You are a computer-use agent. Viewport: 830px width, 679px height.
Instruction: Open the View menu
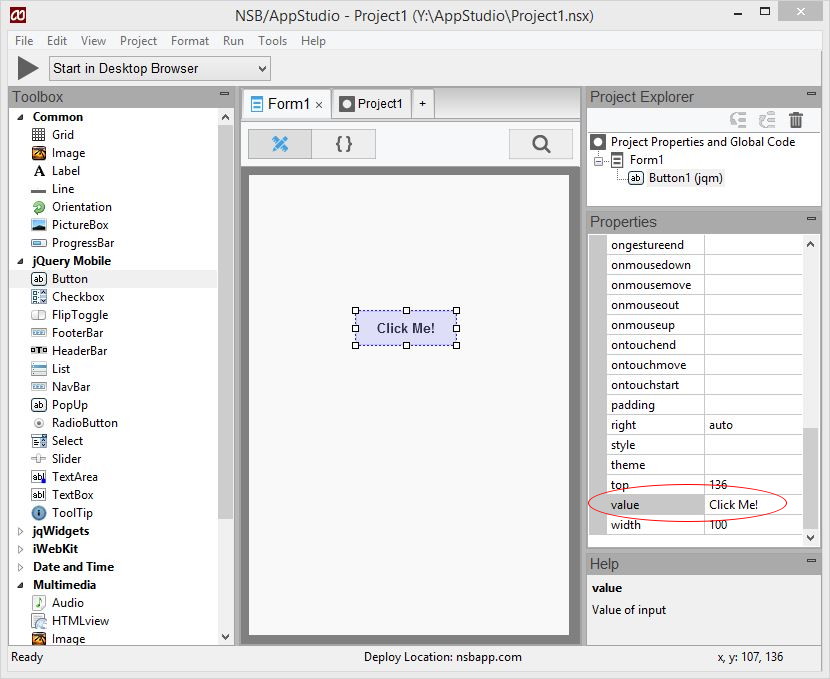pyautogui.click(x=93, y=41)
